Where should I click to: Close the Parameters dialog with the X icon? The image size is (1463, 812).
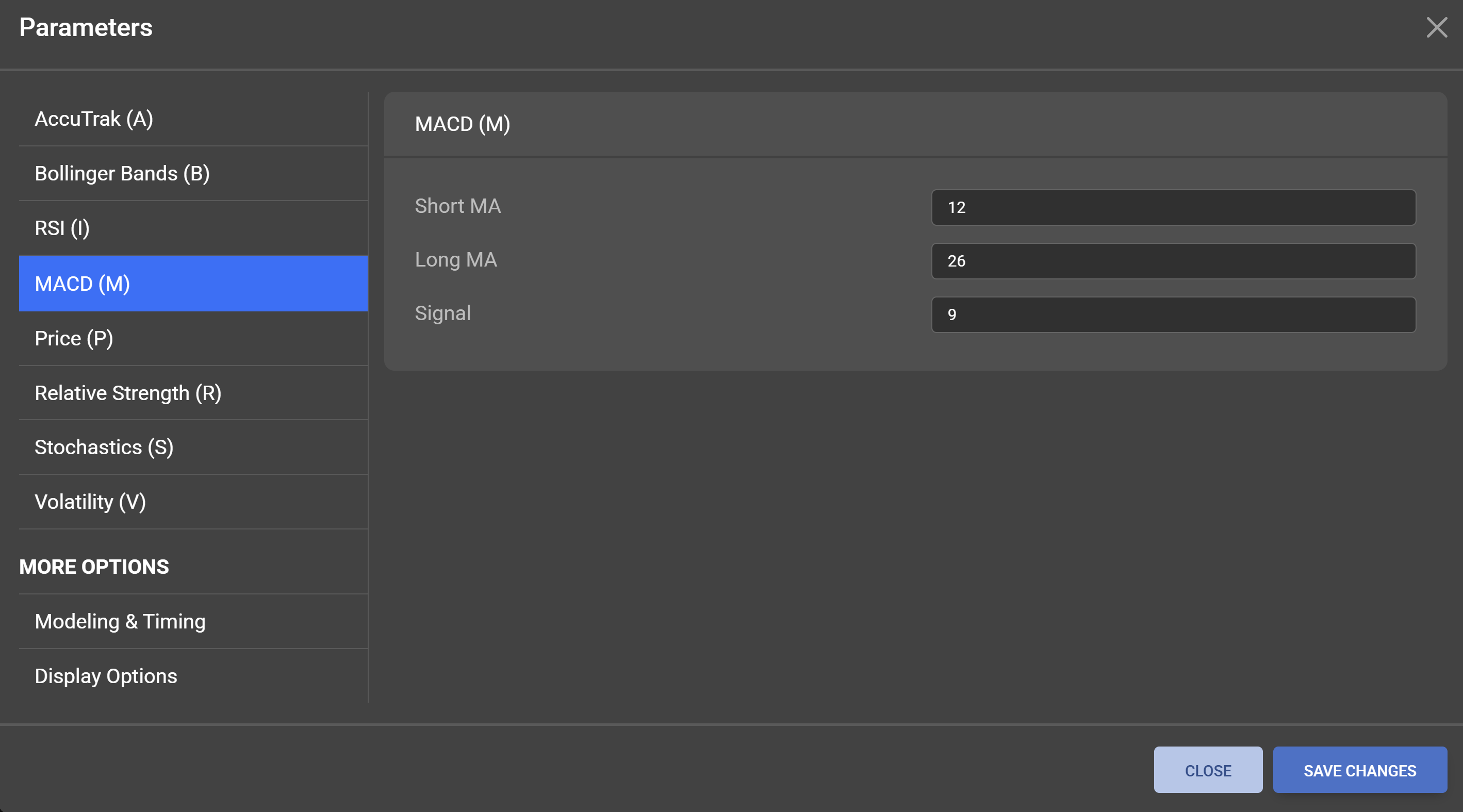pyautogui.click(x=1436, y=27)
